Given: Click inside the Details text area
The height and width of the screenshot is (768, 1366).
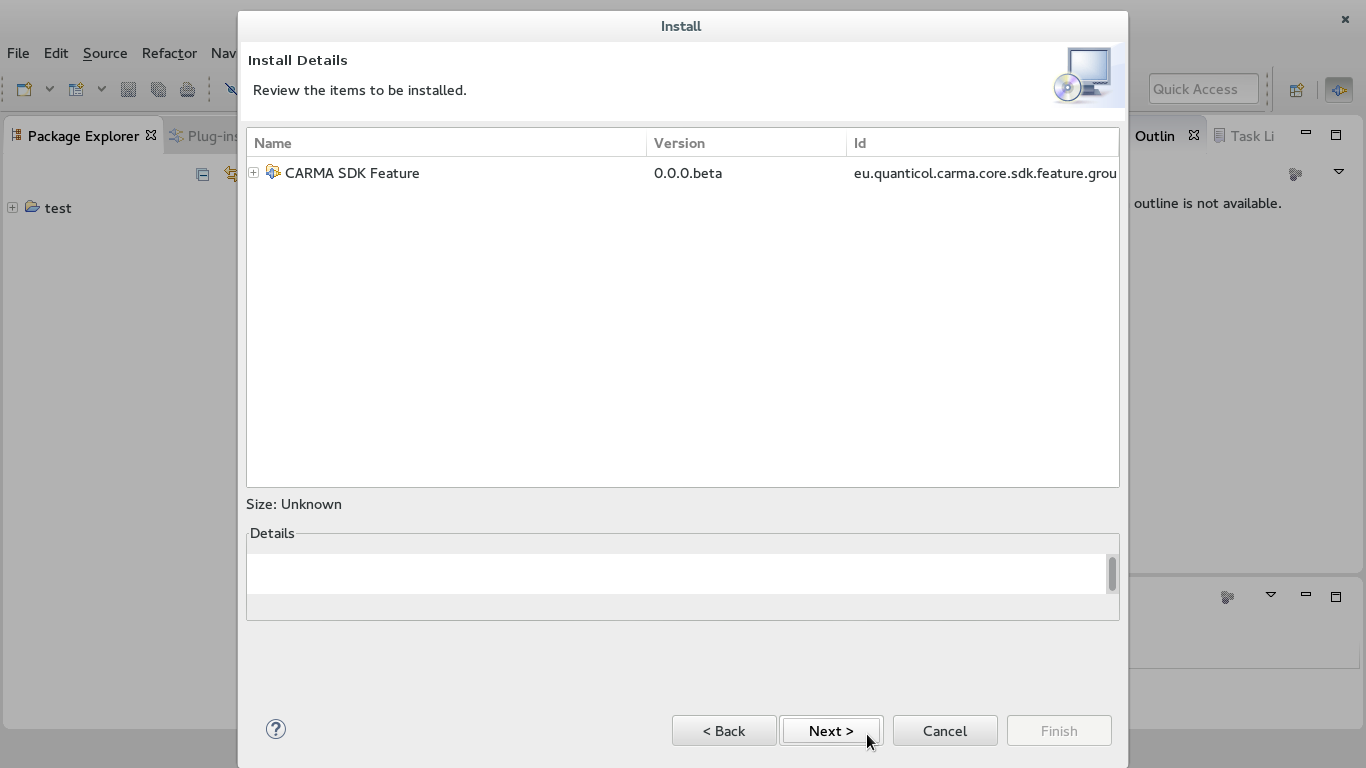Looking at the screenshot, I should click(676, 574).
